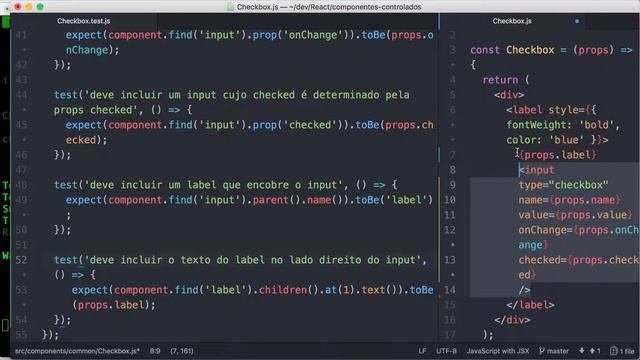
Task: Click the '<input' tag line
Action: click(536, 170)
